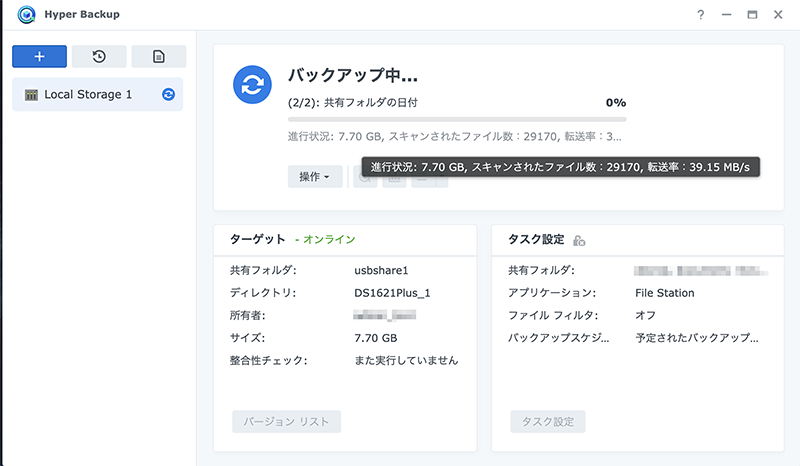Screen dimensions: 800x466
Task: Open the log document icon button
Action: point(158,56)
